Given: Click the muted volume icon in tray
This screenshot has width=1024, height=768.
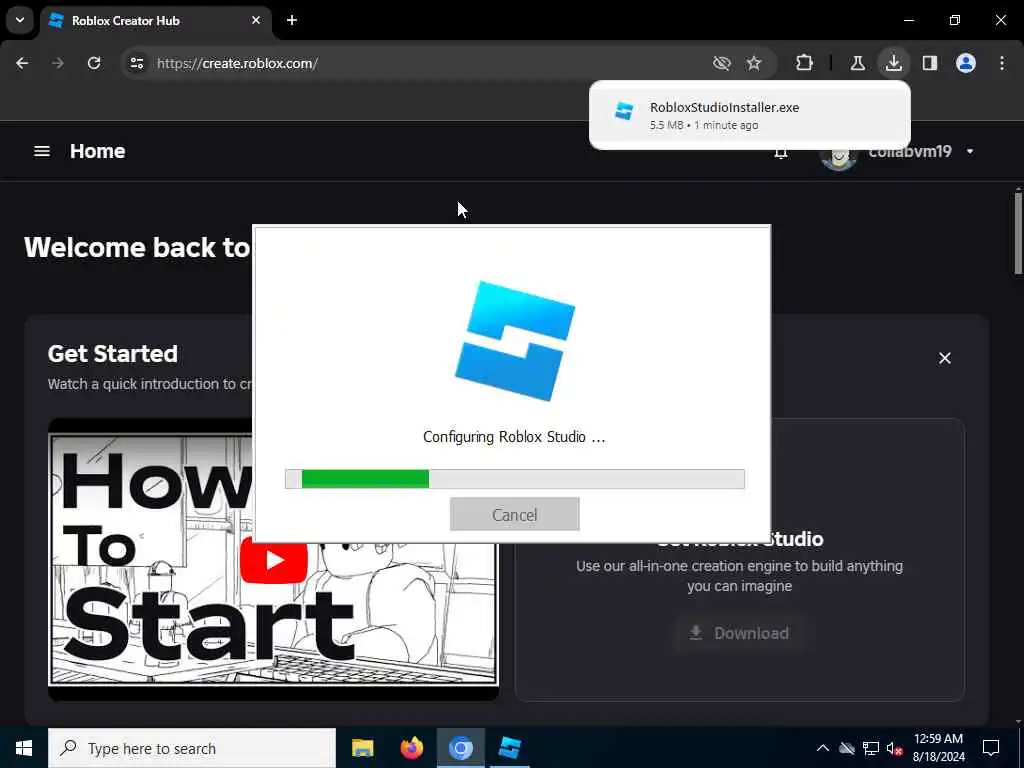Looking at the screenshot, I should [x=895, y=748].
